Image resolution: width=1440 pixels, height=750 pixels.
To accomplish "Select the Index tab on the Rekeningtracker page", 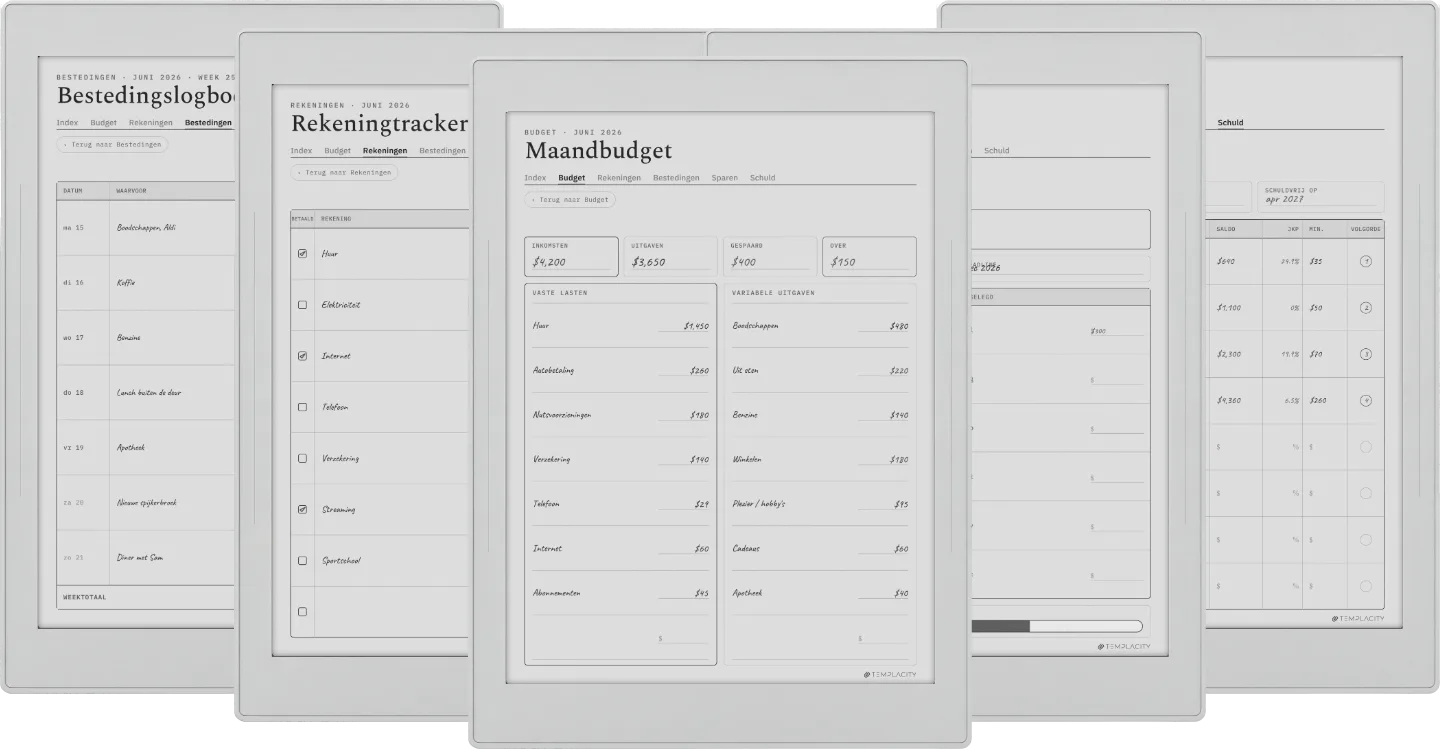I will 301,151.
